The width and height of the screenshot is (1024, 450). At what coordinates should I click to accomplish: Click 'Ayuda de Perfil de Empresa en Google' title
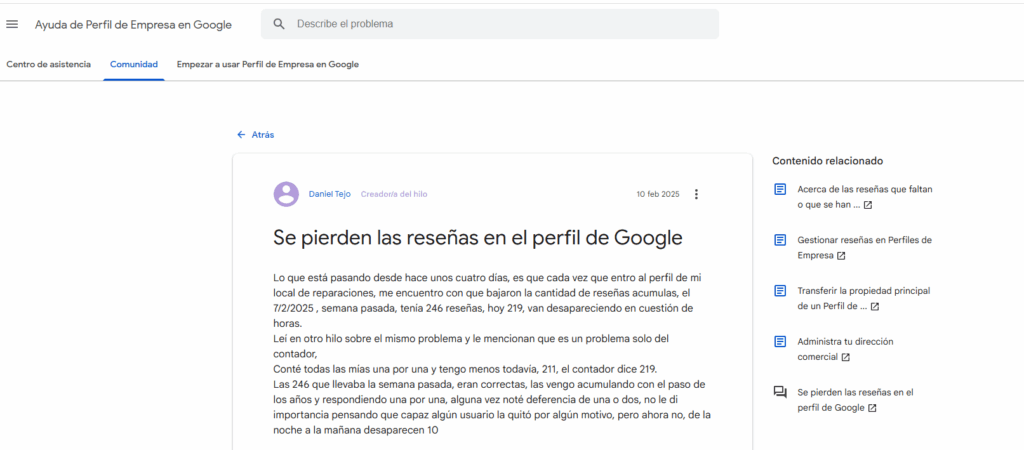133,25
